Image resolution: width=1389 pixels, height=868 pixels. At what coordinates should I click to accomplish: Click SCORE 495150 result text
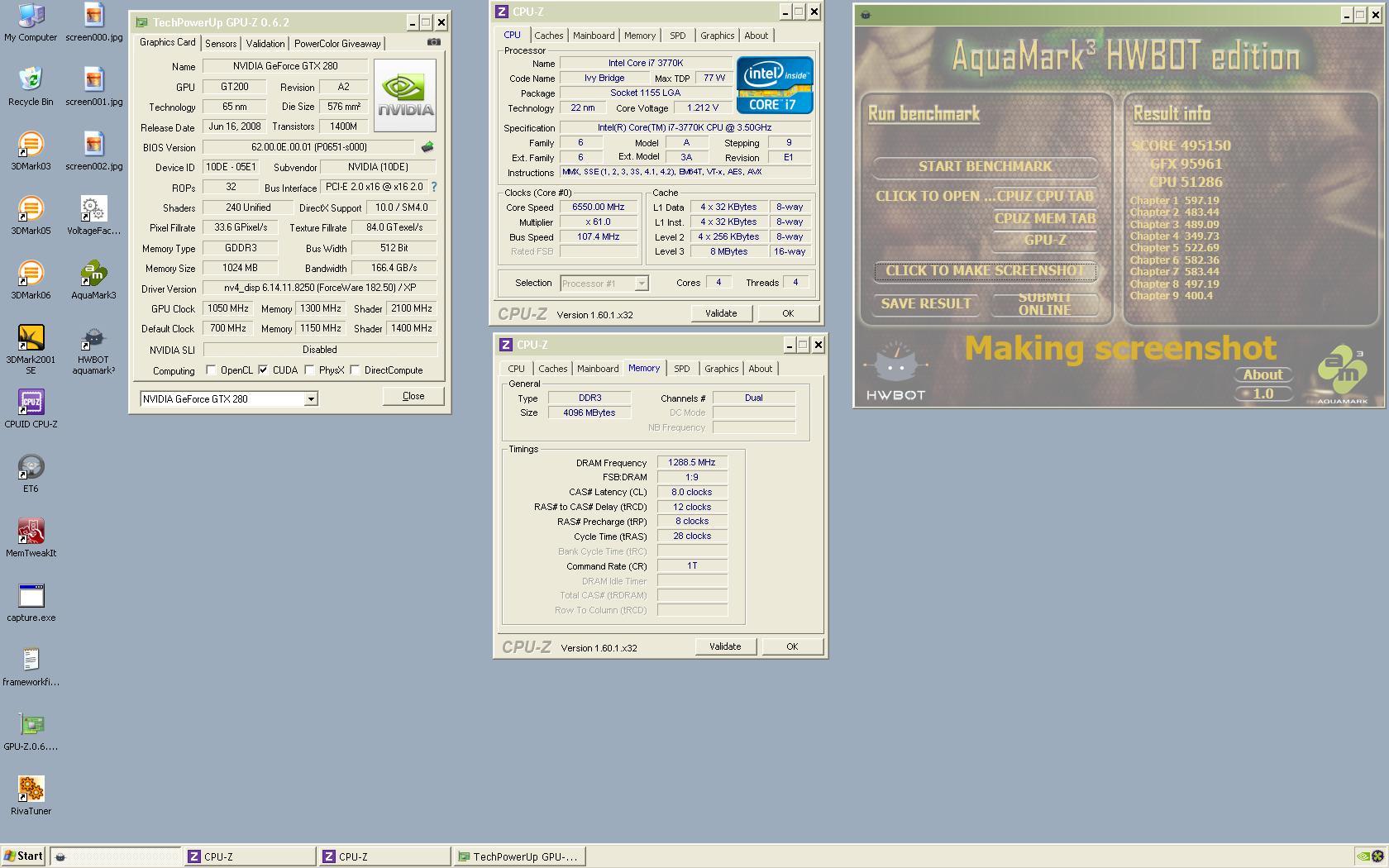tap(1181, 145)
